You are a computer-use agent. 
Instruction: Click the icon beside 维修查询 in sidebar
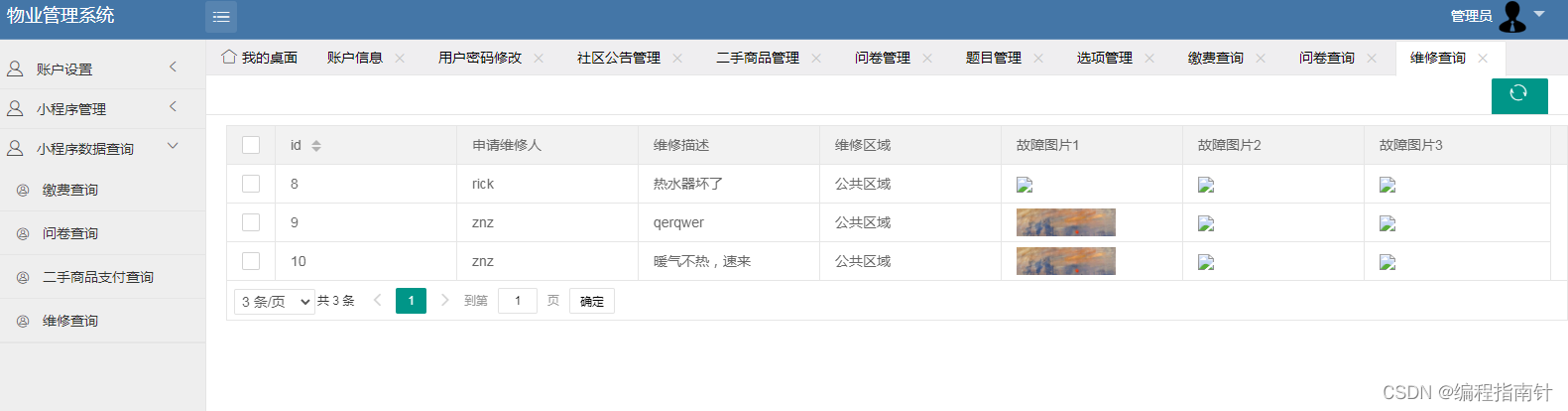[x=23, y=321]
